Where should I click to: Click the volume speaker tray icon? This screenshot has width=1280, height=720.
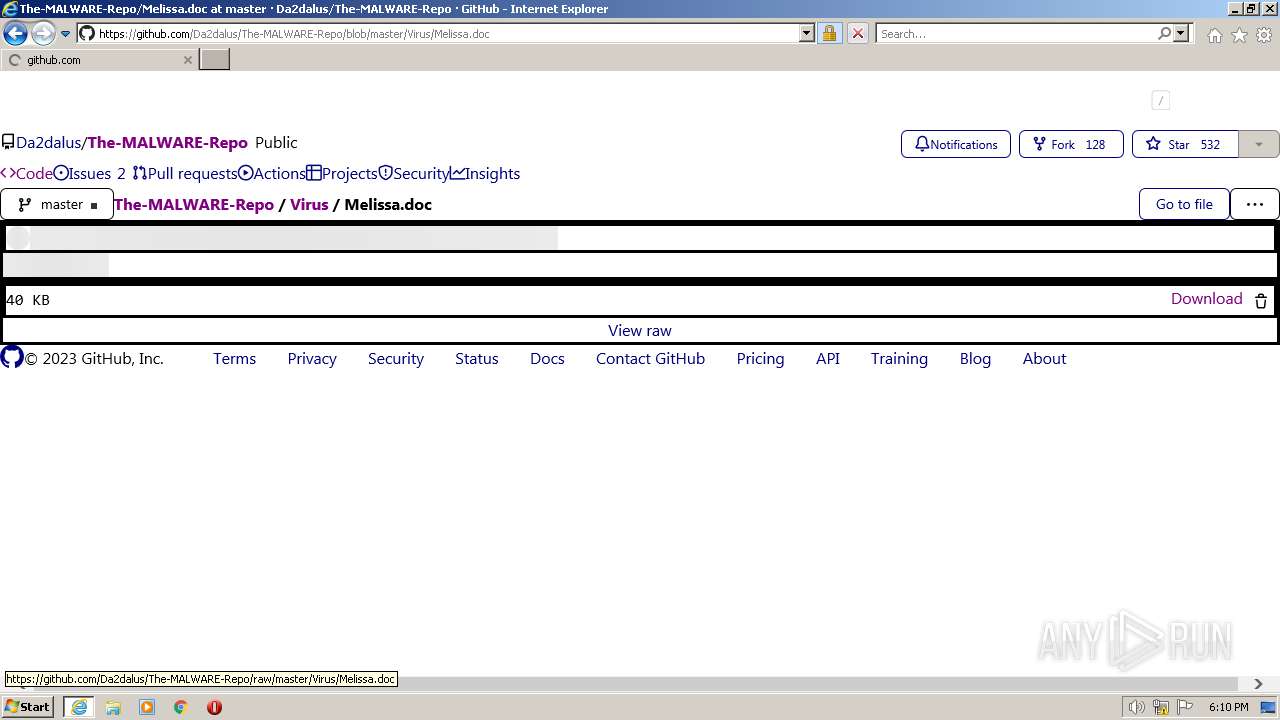1137,707
